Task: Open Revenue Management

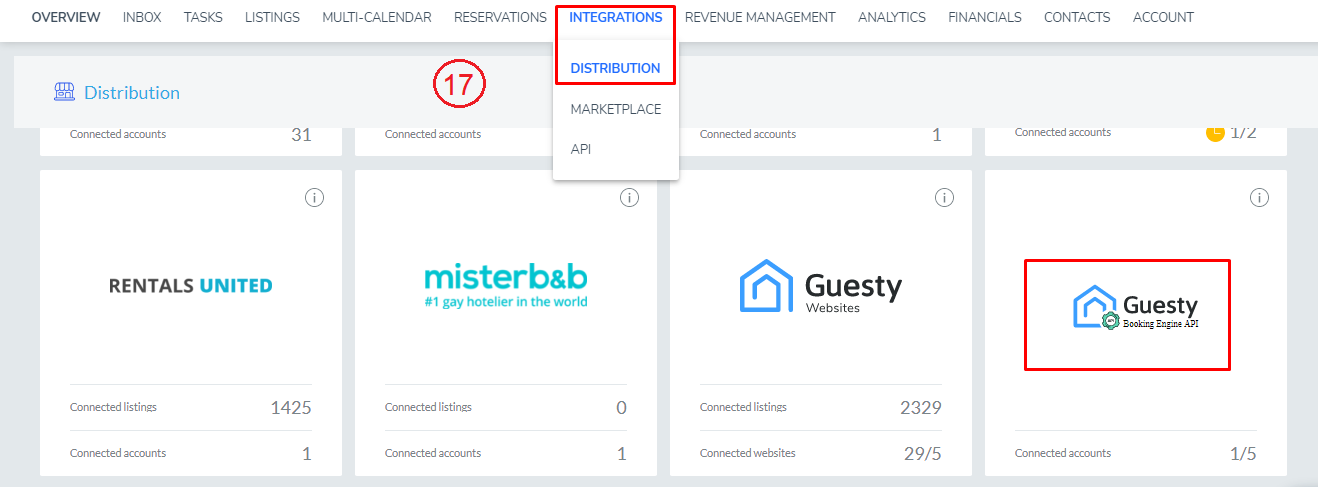Action: click(x=760, y=17)
